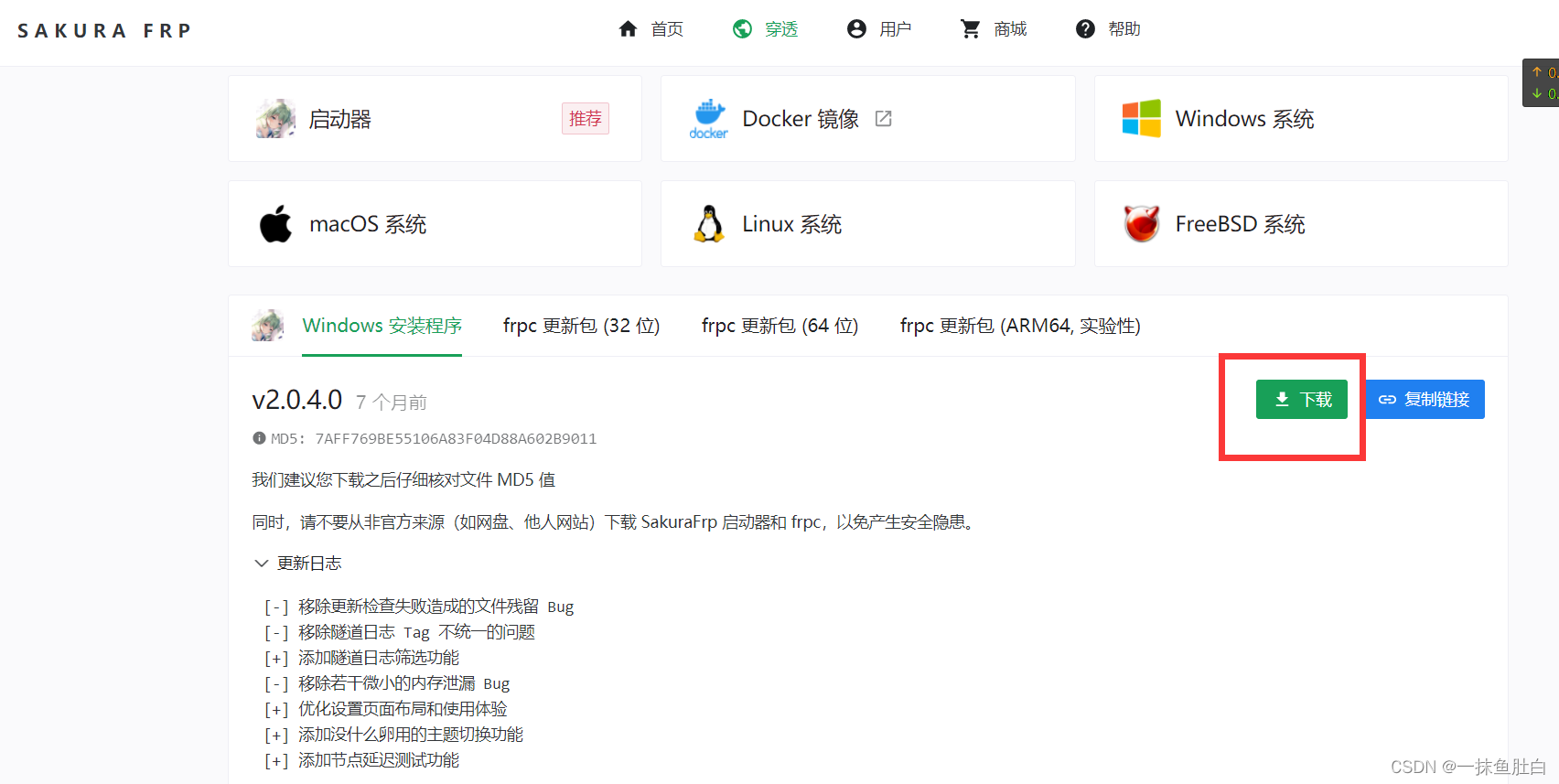Click the download arrow icon in 下载
The image size is (1559, 784).
point(1282,400)
